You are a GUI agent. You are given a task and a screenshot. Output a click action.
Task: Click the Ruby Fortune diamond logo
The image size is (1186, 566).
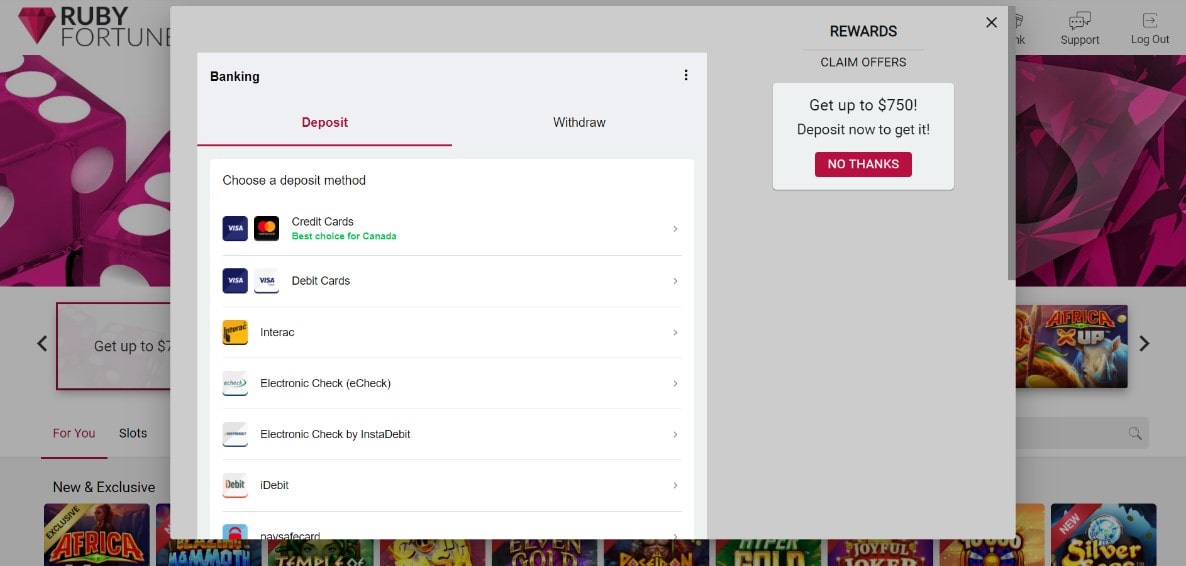pos(36,25)
